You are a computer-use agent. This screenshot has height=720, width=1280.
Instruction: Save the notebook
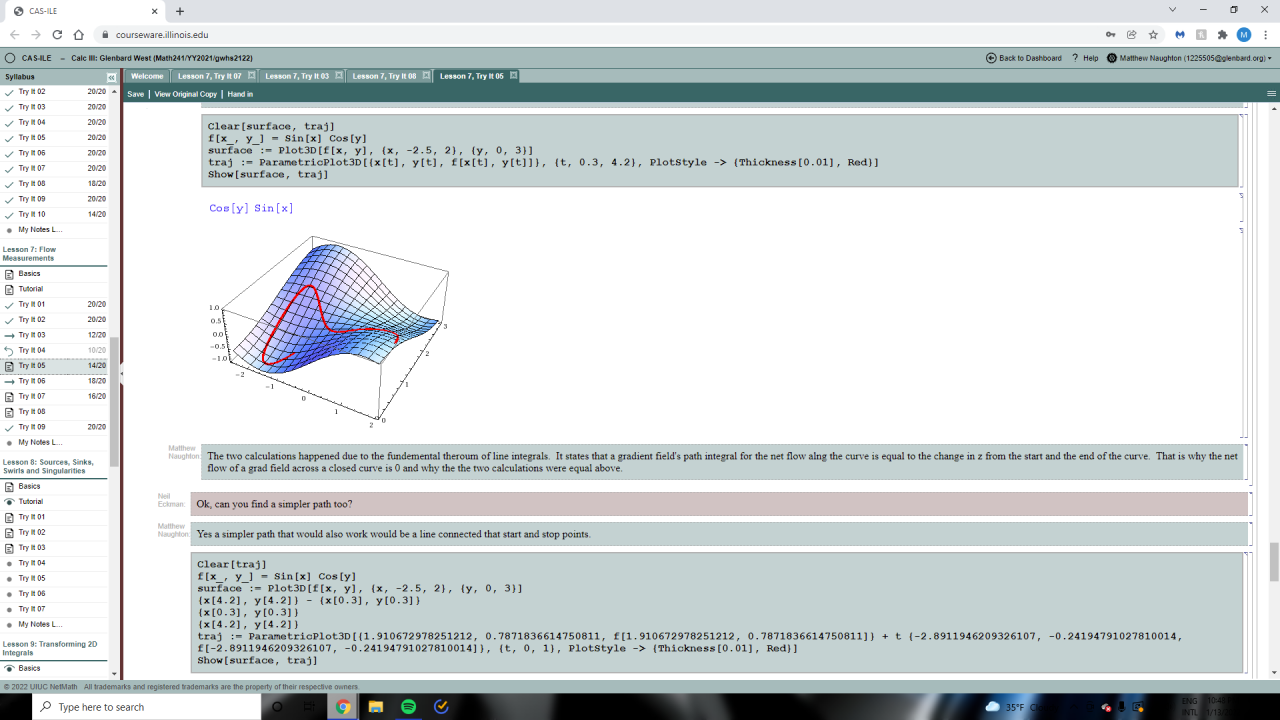pos(136,94)
